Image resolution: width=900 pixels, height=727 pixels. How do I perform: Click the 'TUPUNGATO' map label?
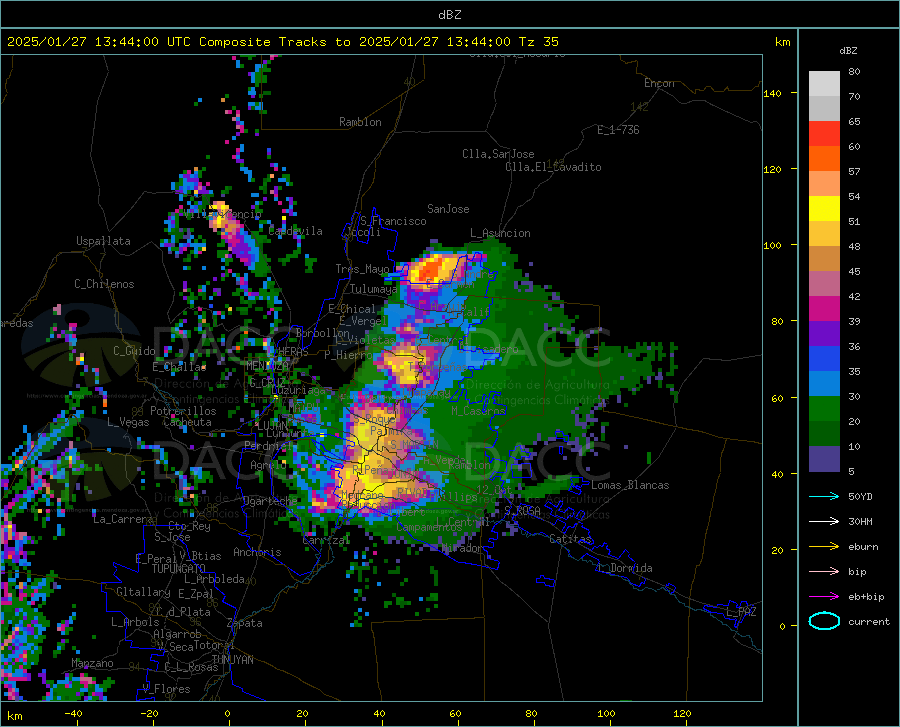coord(179,569)
